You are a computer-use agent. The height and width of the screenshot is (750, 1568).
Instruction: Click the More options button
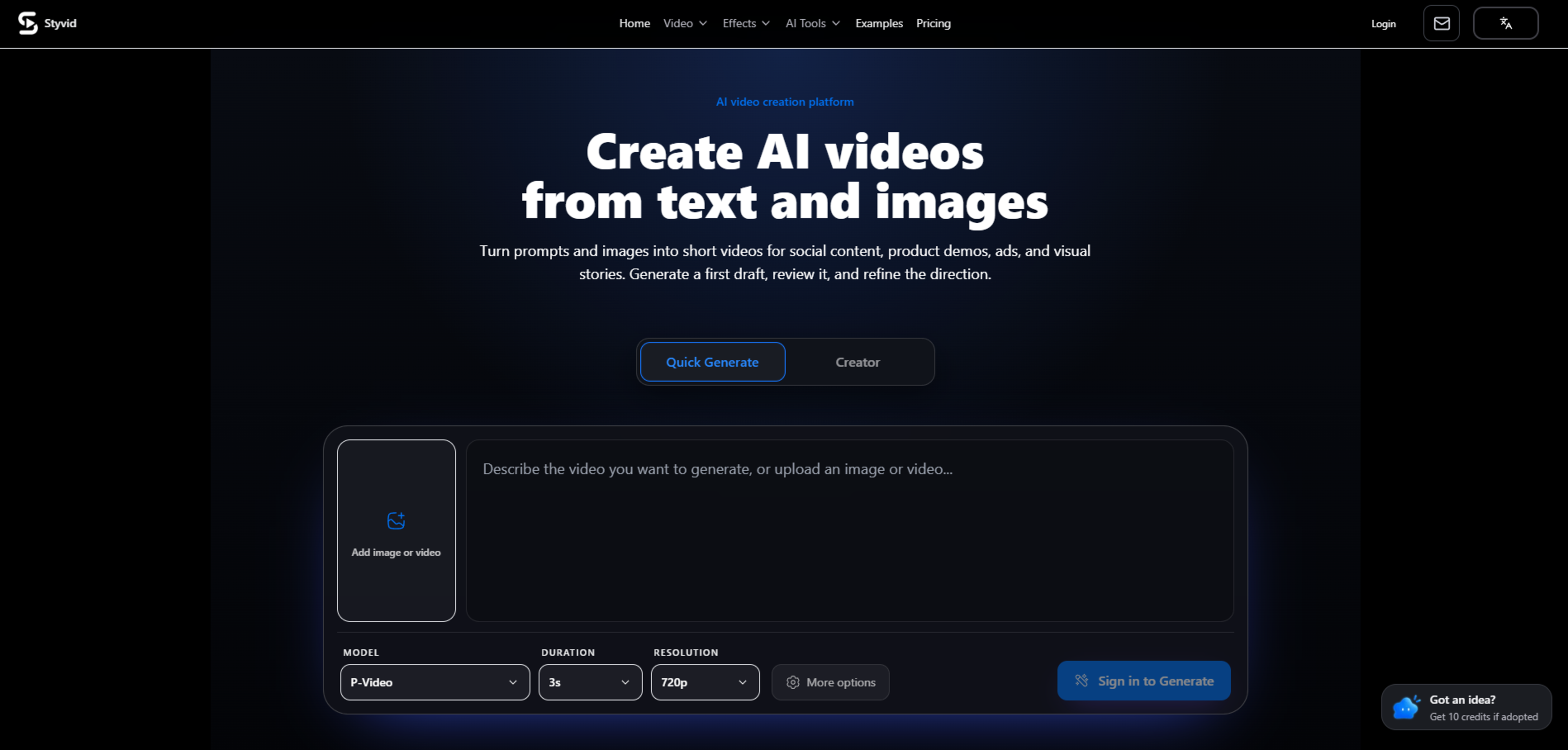tap(830, 682)
